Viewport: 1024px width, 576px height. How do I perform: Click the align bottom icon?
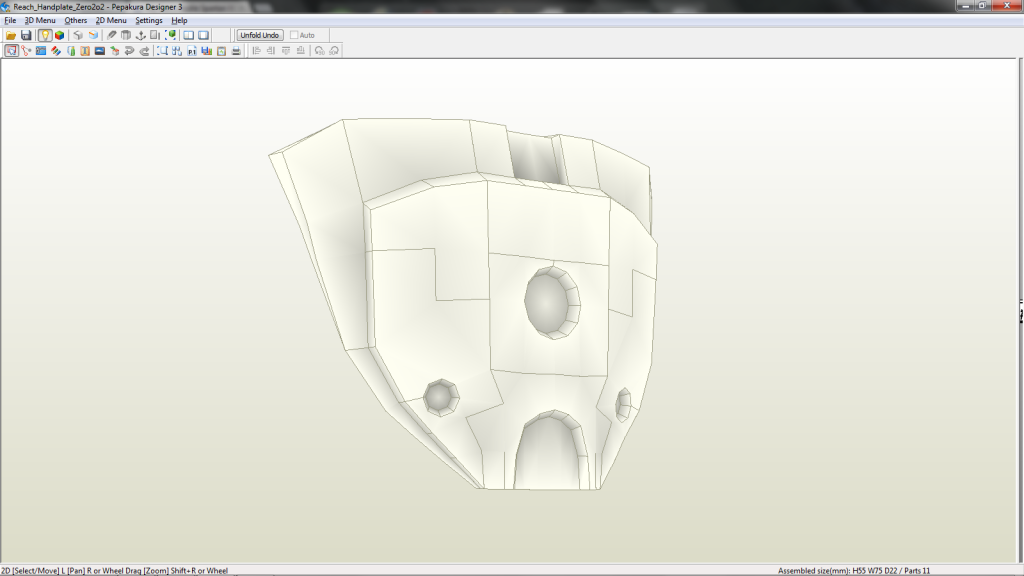pyautogui.click(x=300, y=51)
